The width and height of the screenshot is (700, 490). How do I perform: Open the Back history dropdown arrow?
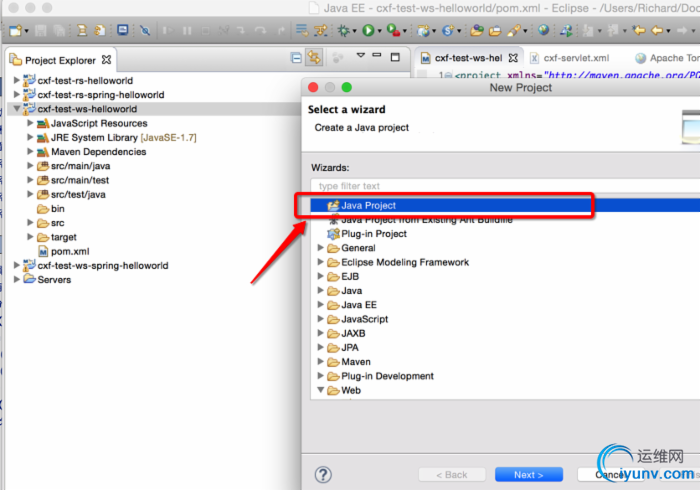point(668,31)
